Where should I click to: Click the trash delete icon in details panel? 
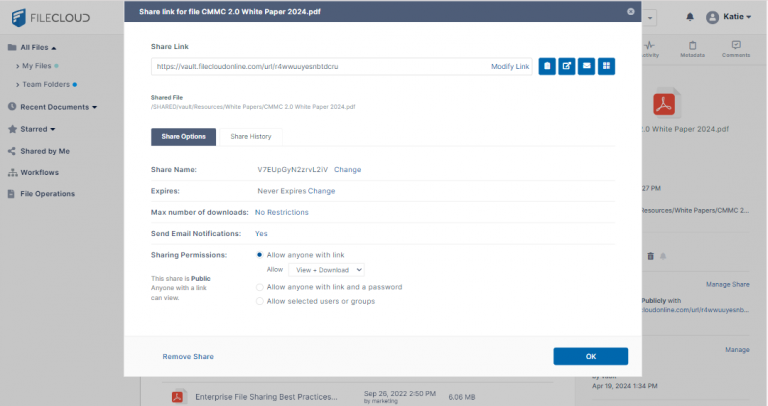pyautogui.click(x=650, y=256)
